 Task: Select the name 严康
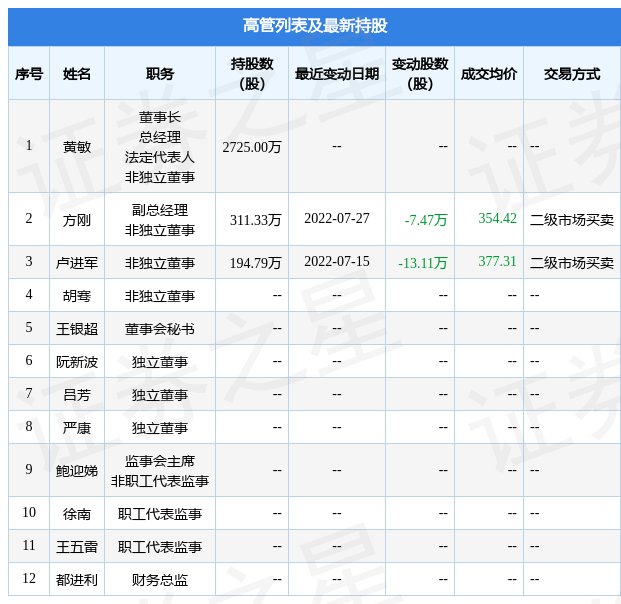[x=77, y=428]
